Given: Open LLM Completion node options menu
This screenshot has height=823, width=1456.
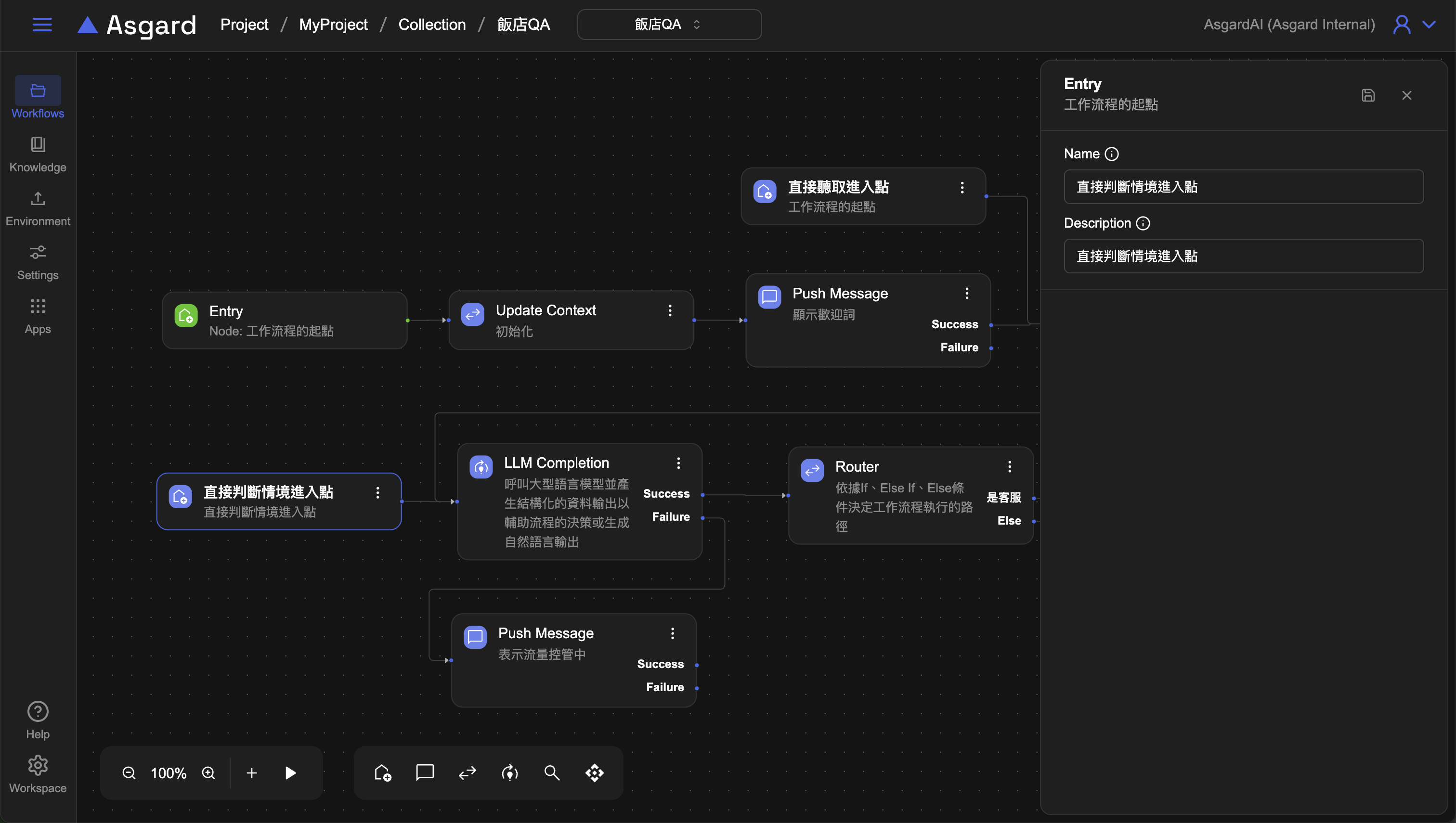Looking at the screenshot, I should point(678,463).
